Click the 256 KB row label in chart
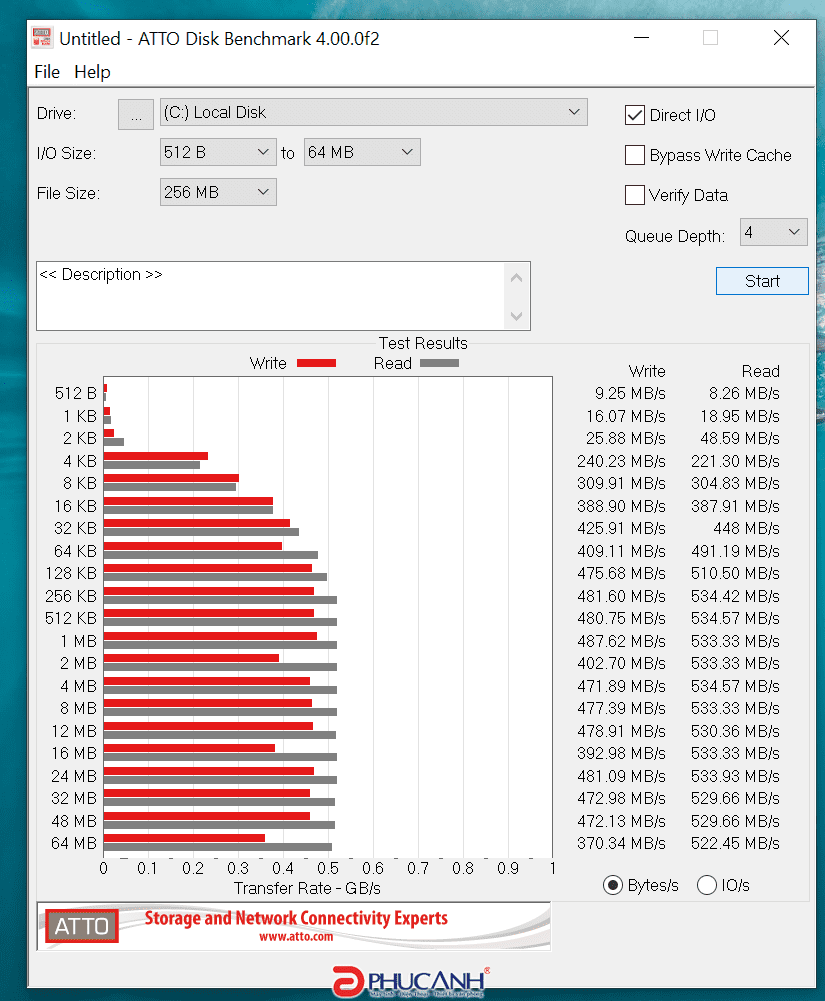825x1001 pixels. [71, 596]
